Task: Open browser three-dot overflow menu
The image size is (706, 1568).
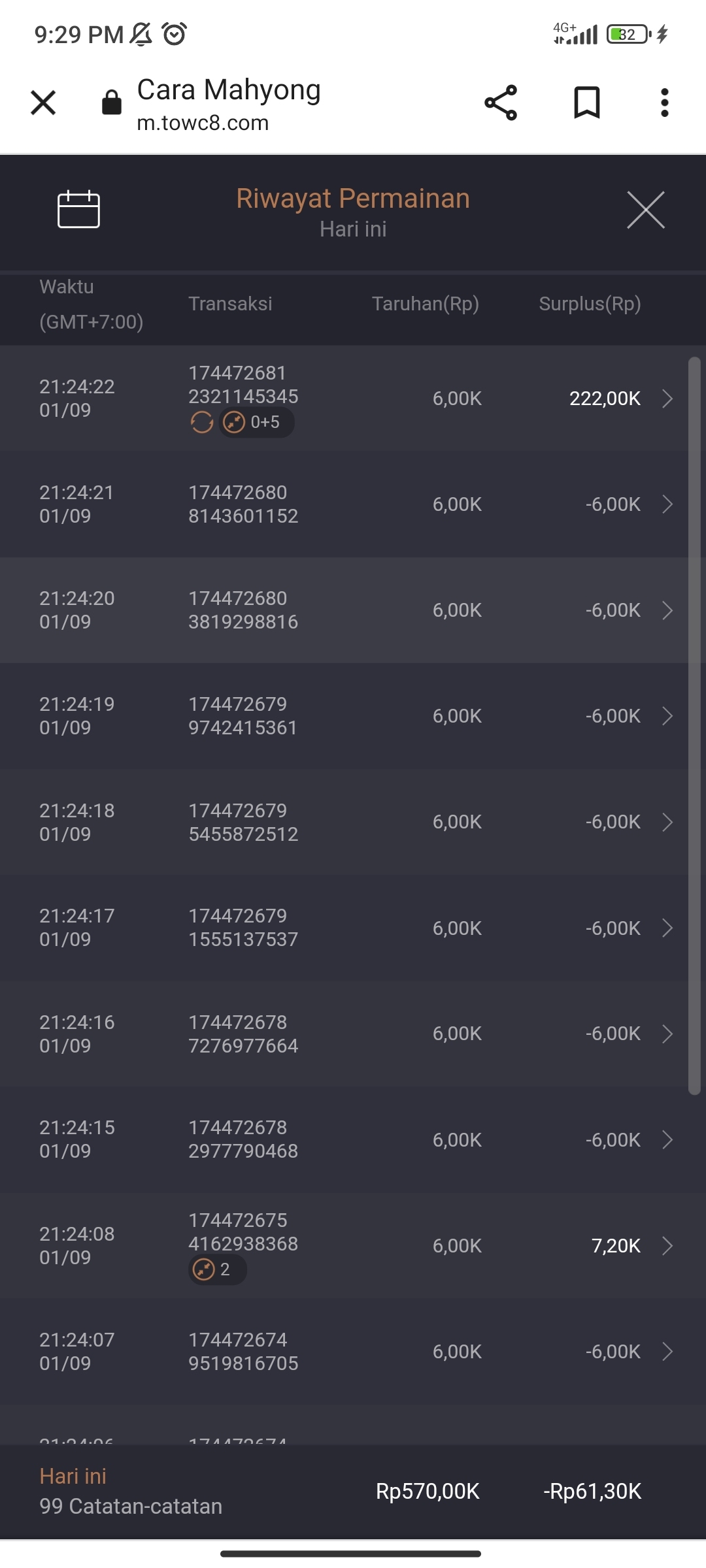Action: pos(664,103)
